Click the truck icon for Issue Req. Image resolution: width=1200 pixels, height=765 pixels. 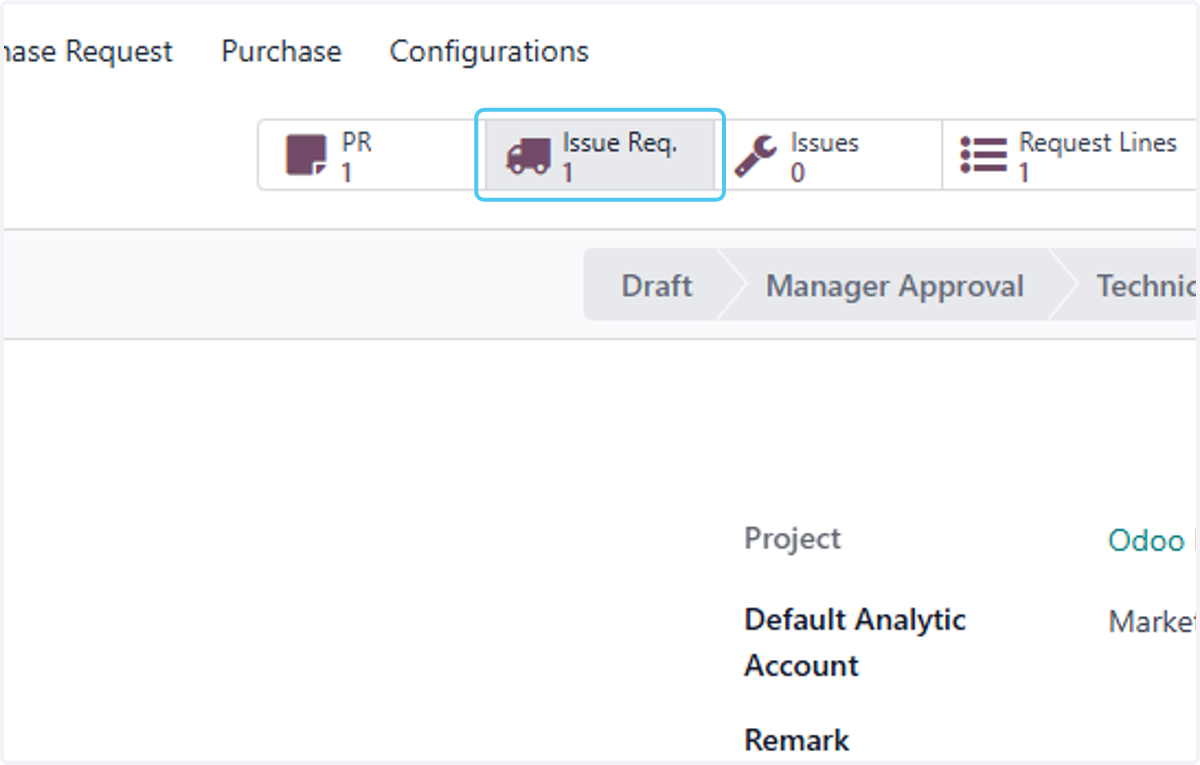click(528, 157)
